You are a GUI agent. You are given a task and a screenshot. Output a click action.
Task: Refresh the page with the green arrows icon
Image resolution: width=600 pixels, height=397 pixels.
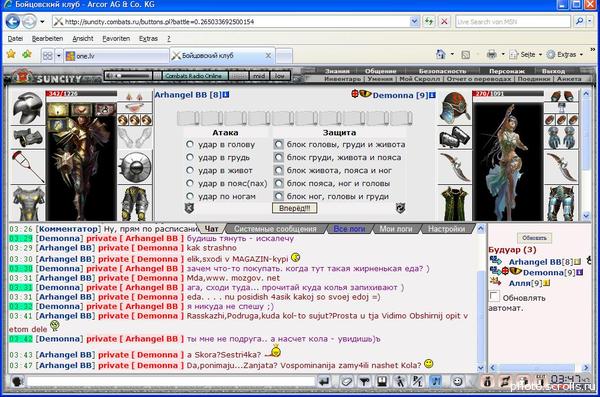(429, 21)
